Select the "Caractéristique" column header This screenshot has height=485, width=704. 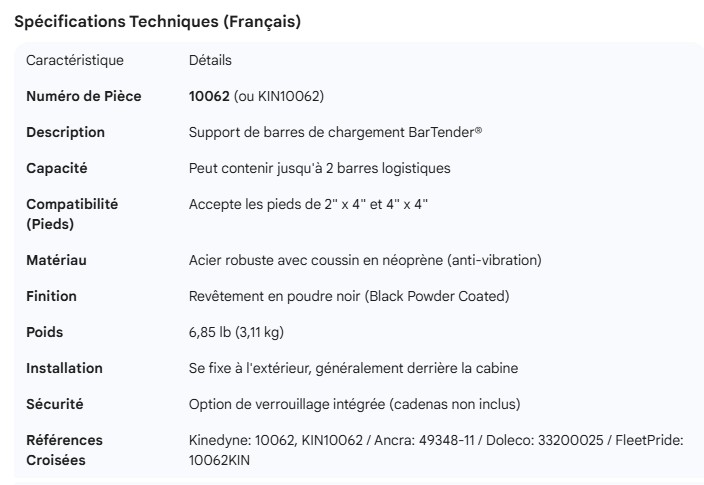75,60
